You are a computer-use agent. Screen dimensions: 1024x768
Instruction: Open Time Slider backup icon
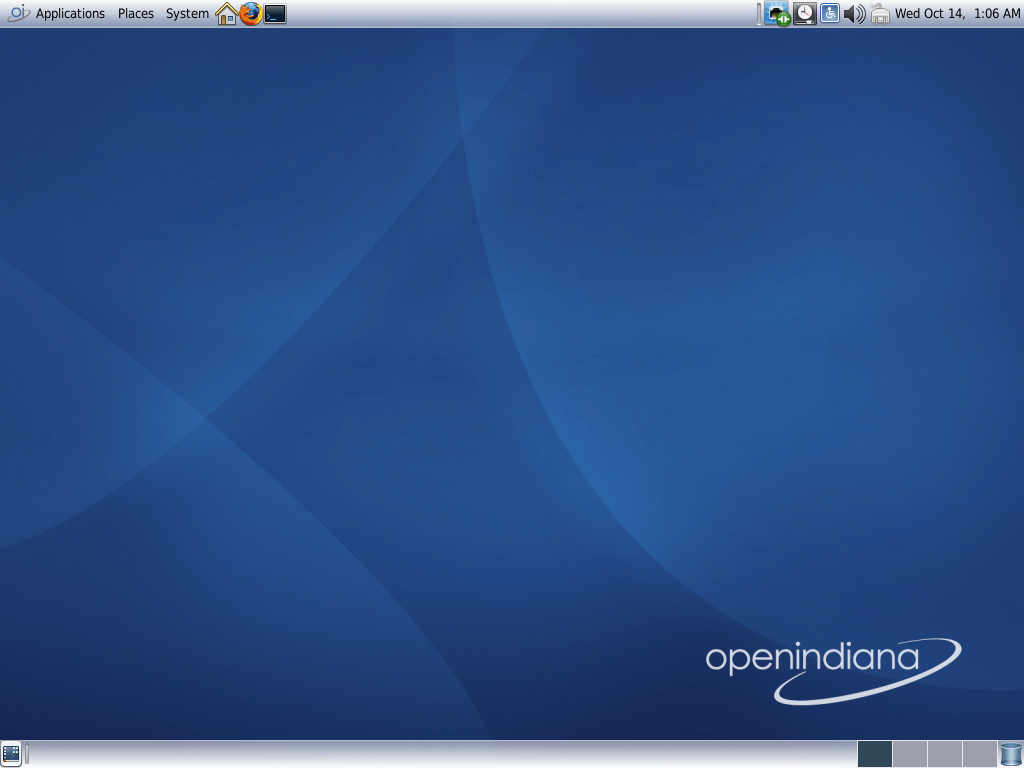click(x=805, y=14)
